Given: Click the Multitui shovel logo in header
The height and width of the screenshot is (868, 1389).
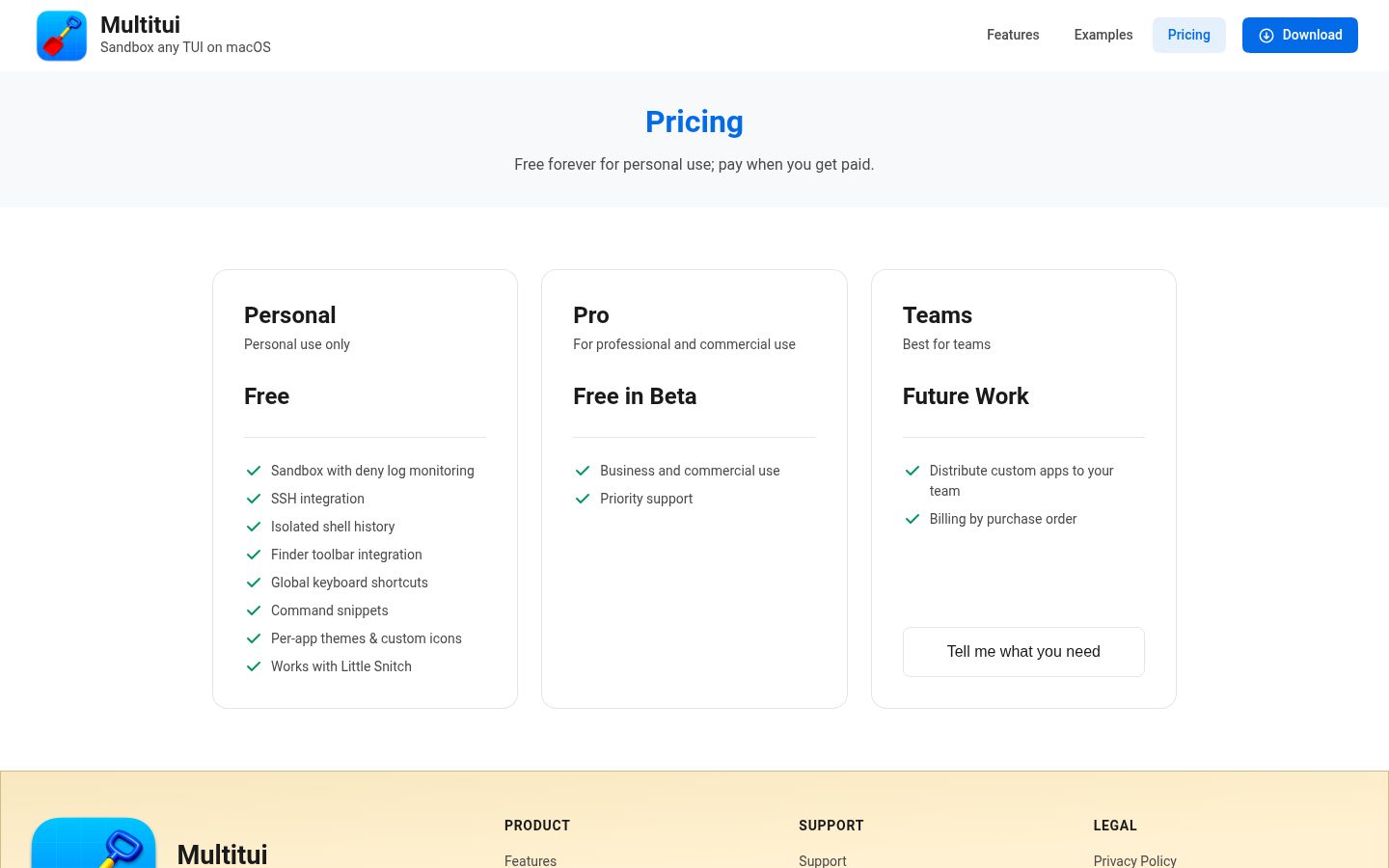Looking at the screenshot, I should tap(62, 36).
